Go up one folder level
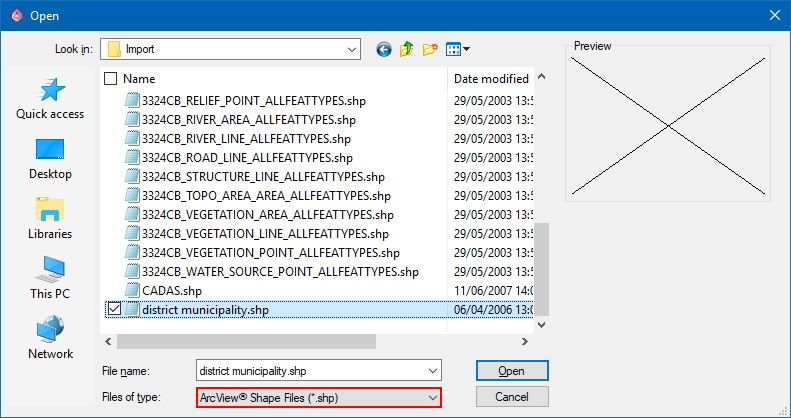 pos(407,48)
